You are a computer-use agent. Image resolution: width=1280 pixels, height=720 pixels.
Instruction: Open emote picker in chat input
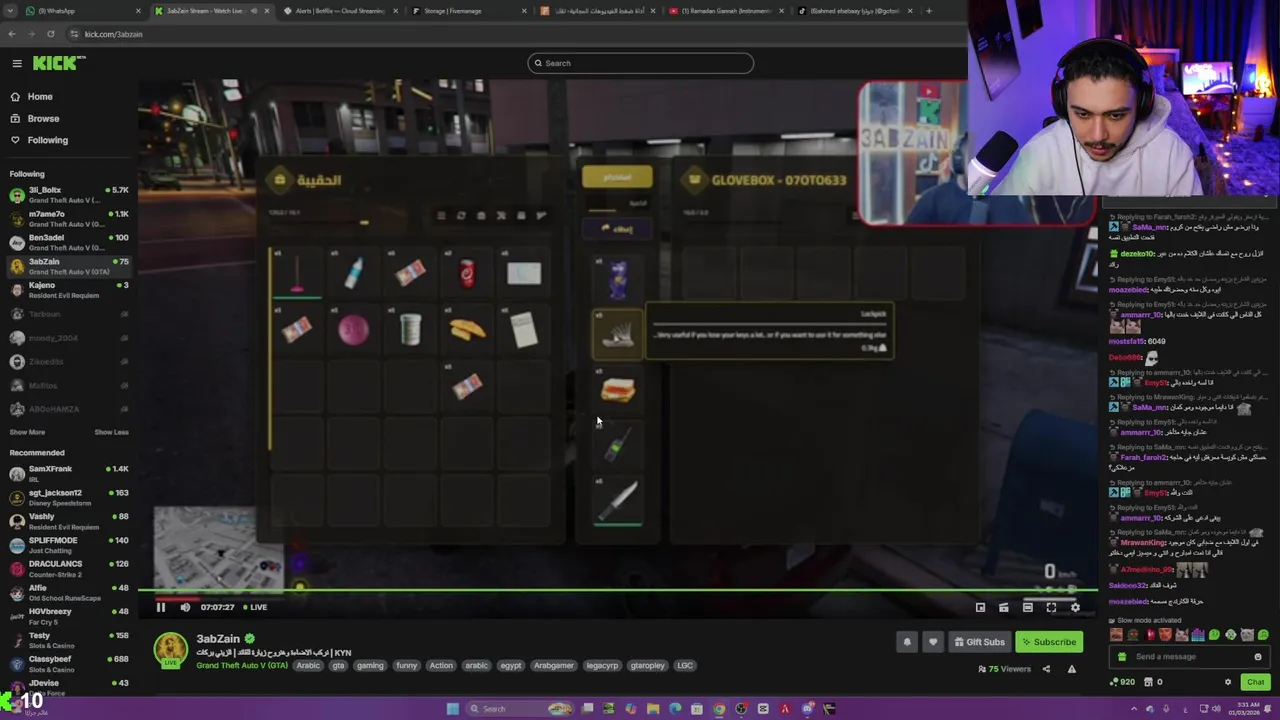tap(1258, 657)
